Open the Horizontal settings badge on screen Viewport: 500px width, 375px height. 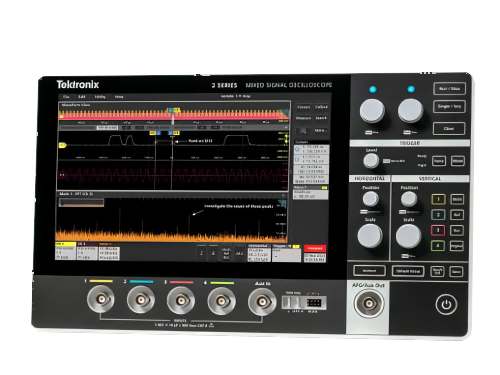tap(259, 253)
